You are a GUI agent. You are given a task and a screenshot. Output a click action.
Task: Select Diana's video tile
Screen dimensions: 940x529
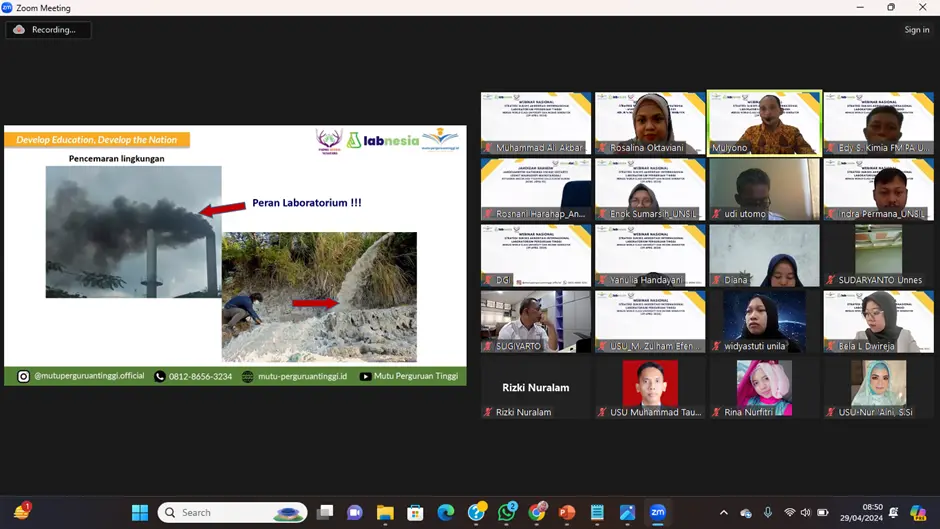(x=764, y=256)
